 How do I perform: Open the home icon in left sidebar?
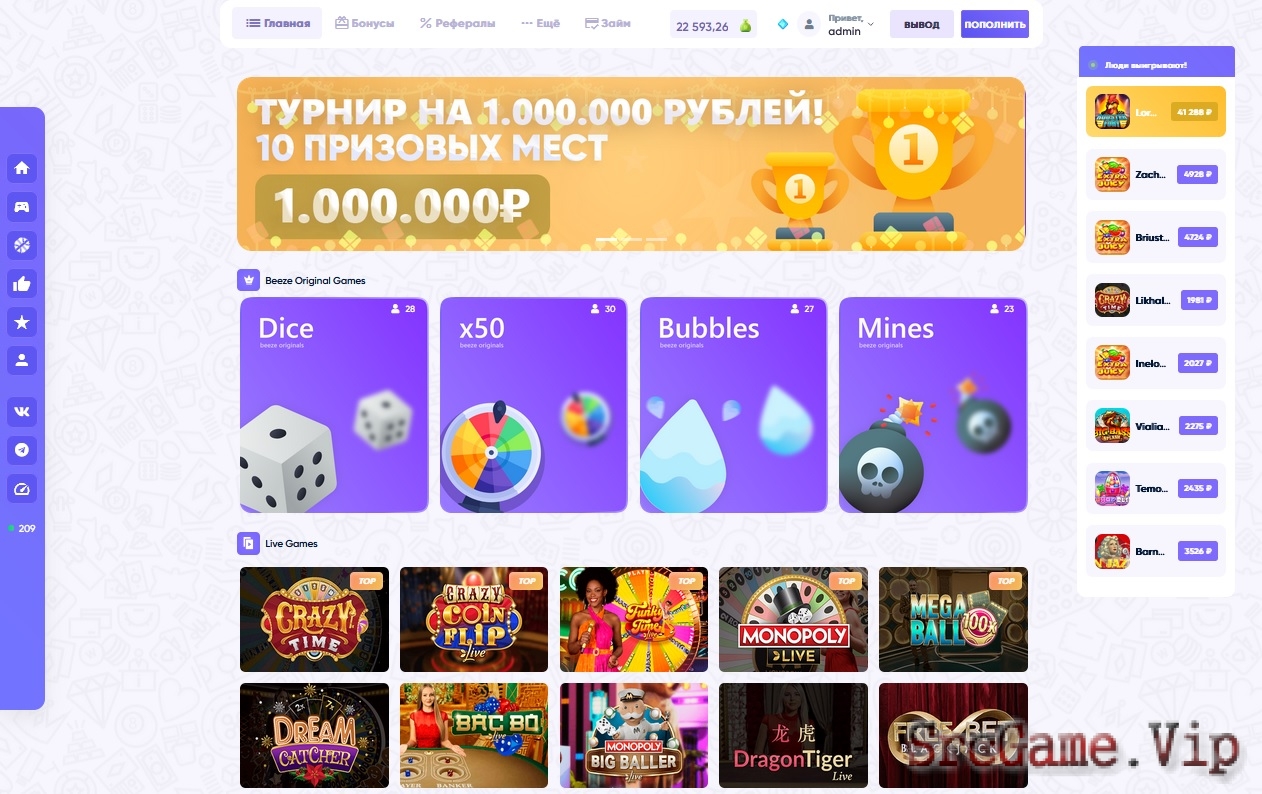click(22, 168)
